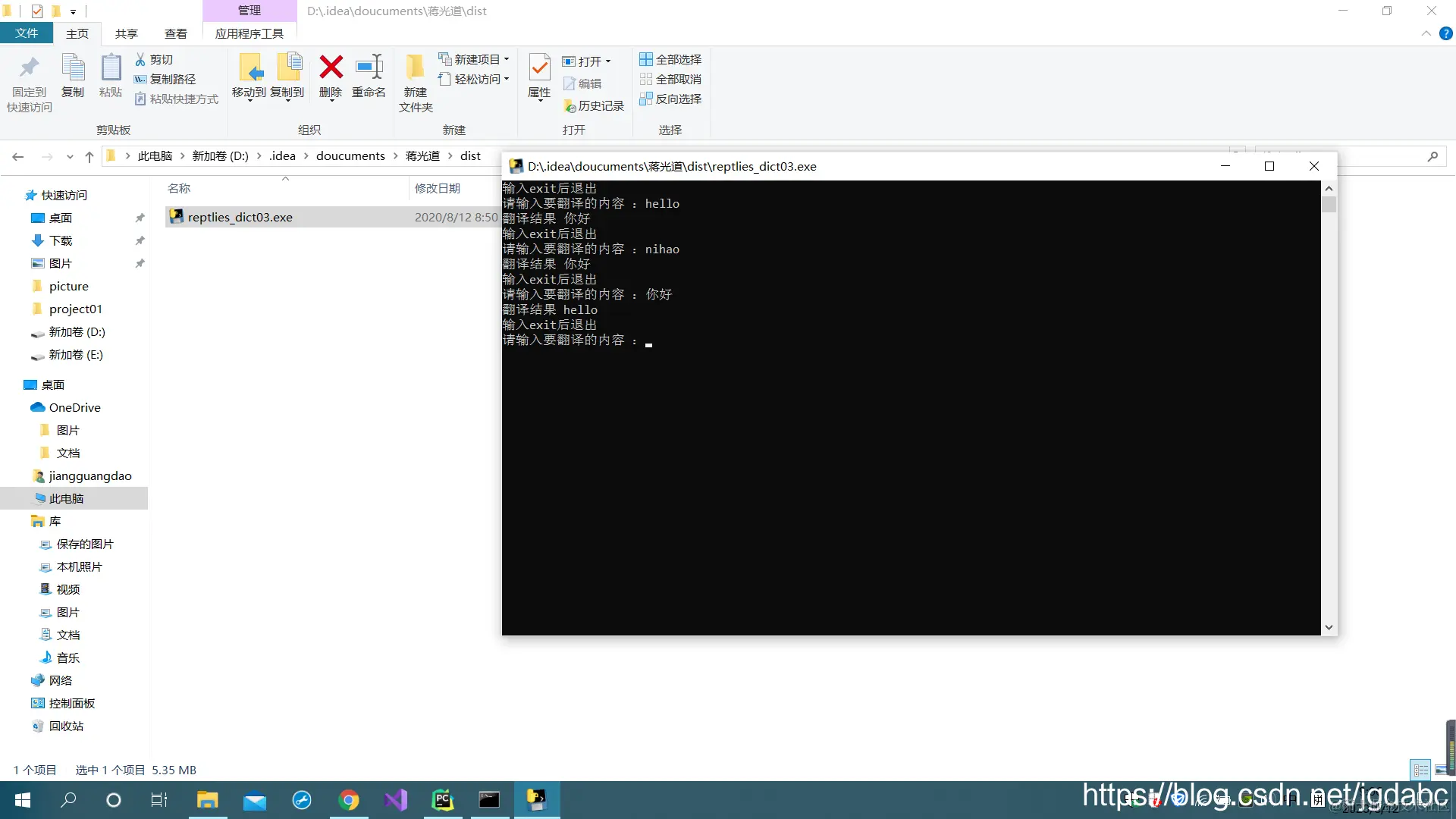Click Select none (全部取消)
The image size is (1456, 819).
[670, 79]
